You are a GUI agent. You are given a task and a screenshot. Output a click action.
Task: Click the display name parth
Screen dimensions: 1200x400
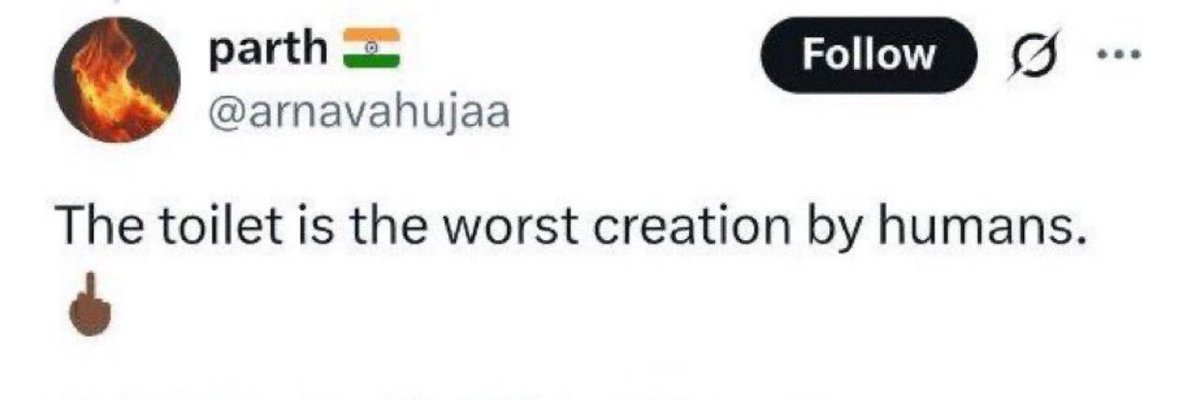point(268,51)
